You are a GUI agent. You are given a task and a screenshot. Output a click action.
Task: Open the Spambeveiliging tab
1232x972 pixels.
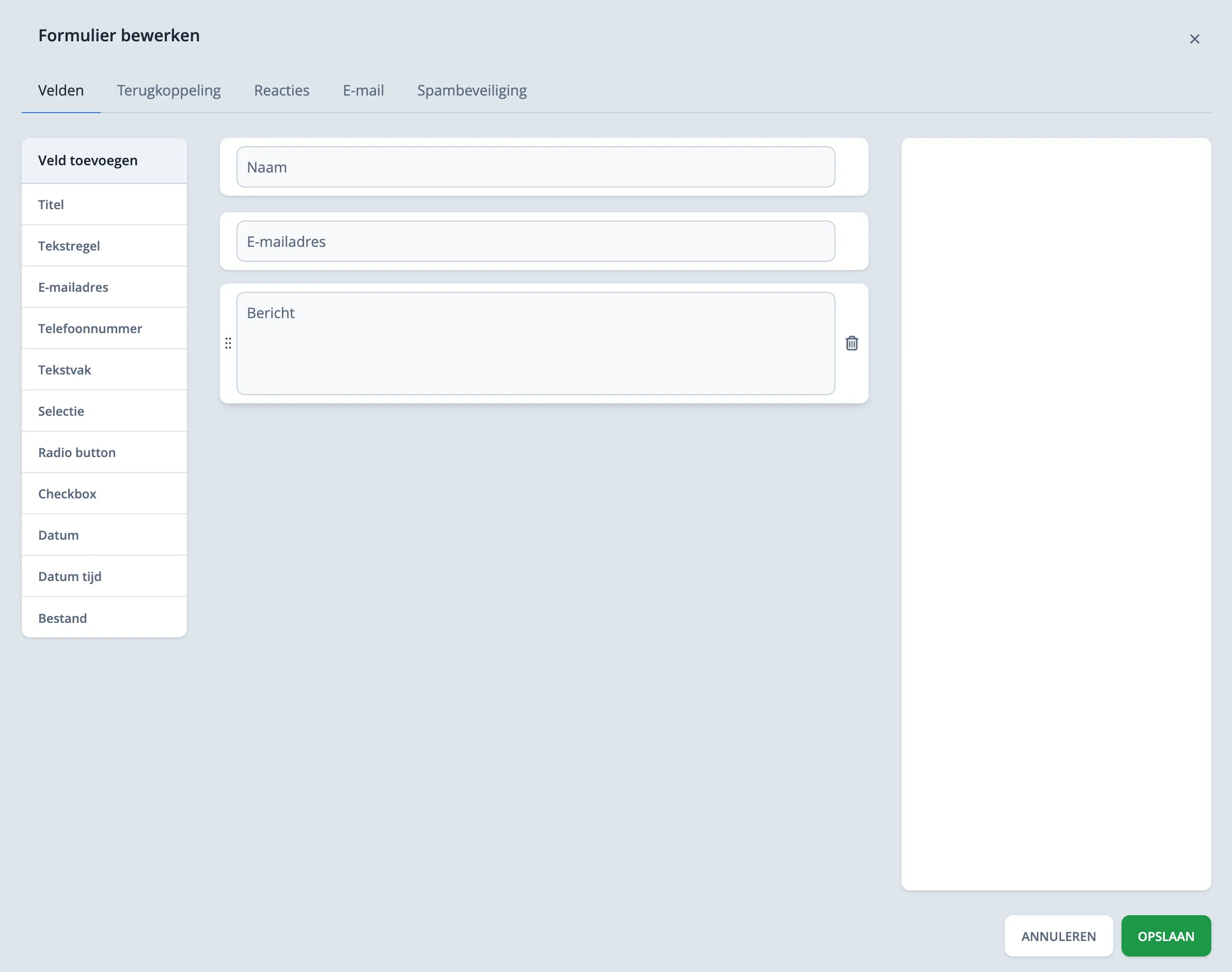tap(471, 90)
